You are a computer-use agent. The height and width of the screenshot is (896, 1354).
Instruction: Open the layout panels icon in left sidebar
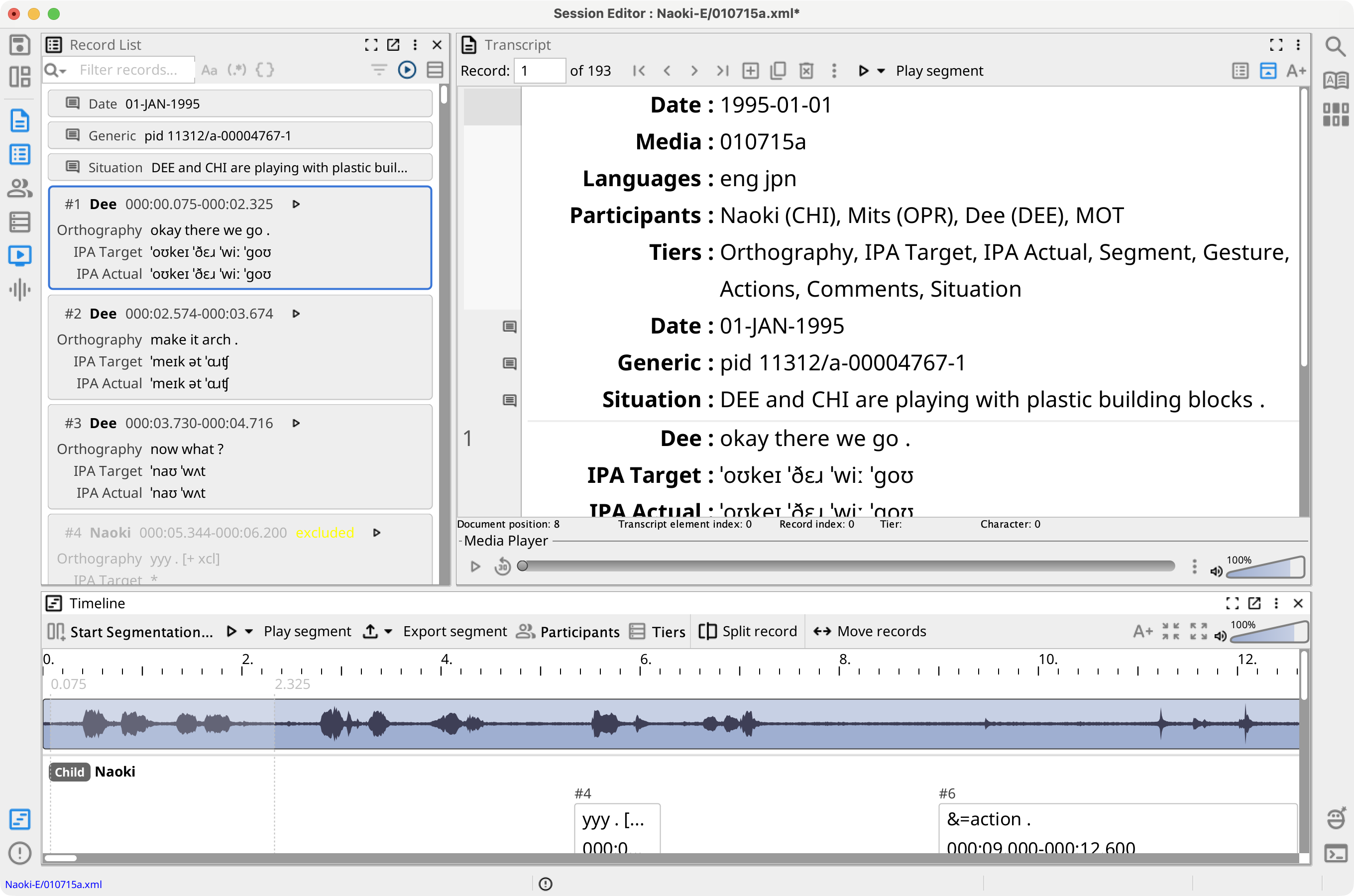point(20,77)
